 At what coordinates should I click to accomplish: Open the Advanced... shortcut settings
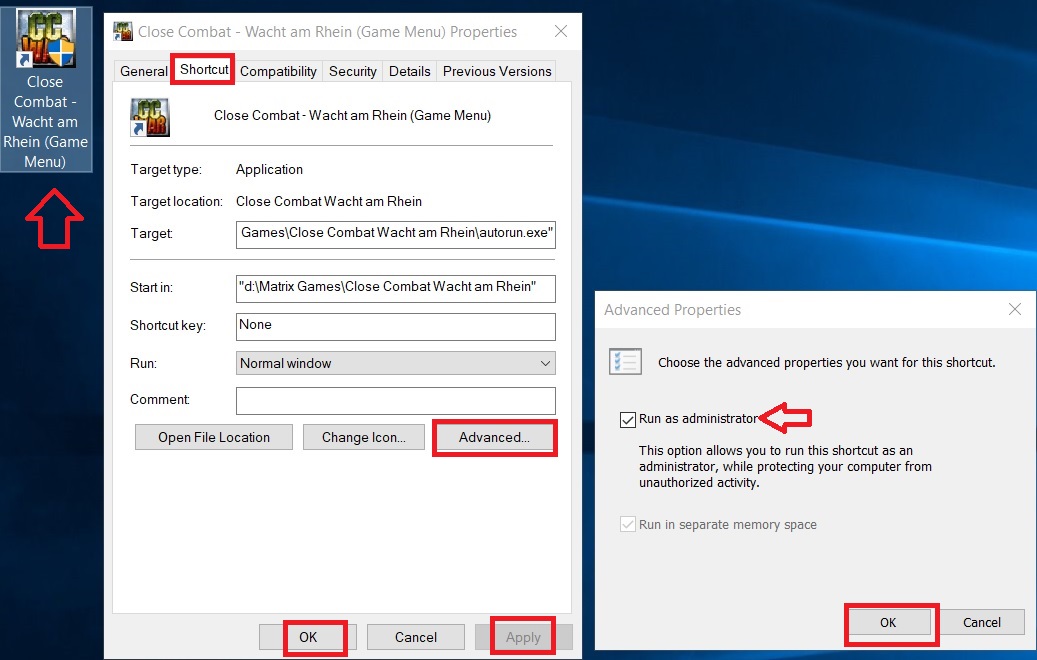[x=495, y=437]
